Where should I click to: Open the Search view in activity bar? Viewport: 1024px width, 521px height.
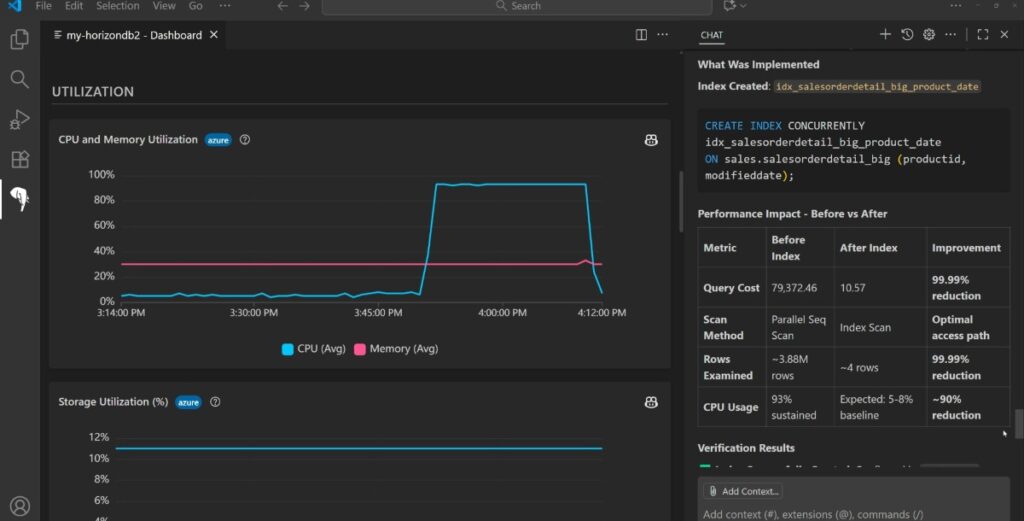pyautogui.click(x=20, y=80)
